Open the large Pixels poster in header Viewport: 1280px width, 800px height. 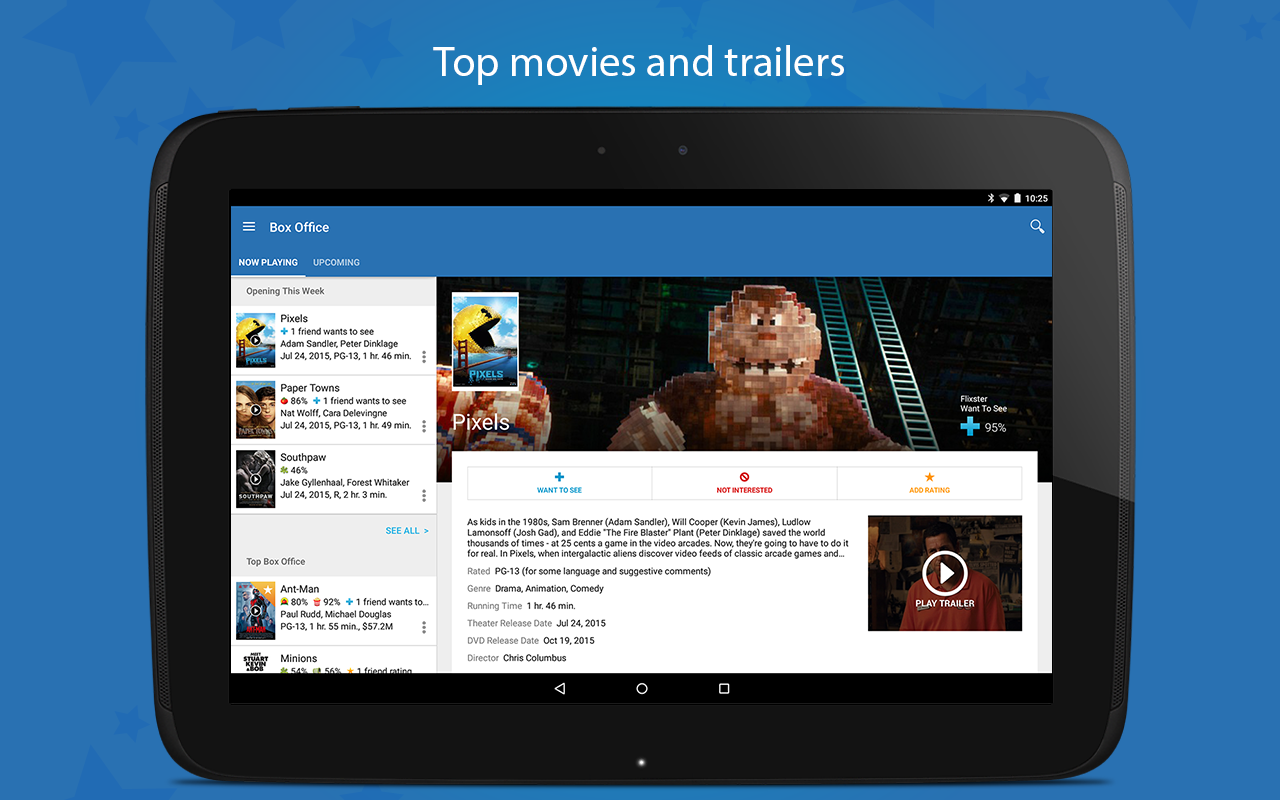point(485,340)
